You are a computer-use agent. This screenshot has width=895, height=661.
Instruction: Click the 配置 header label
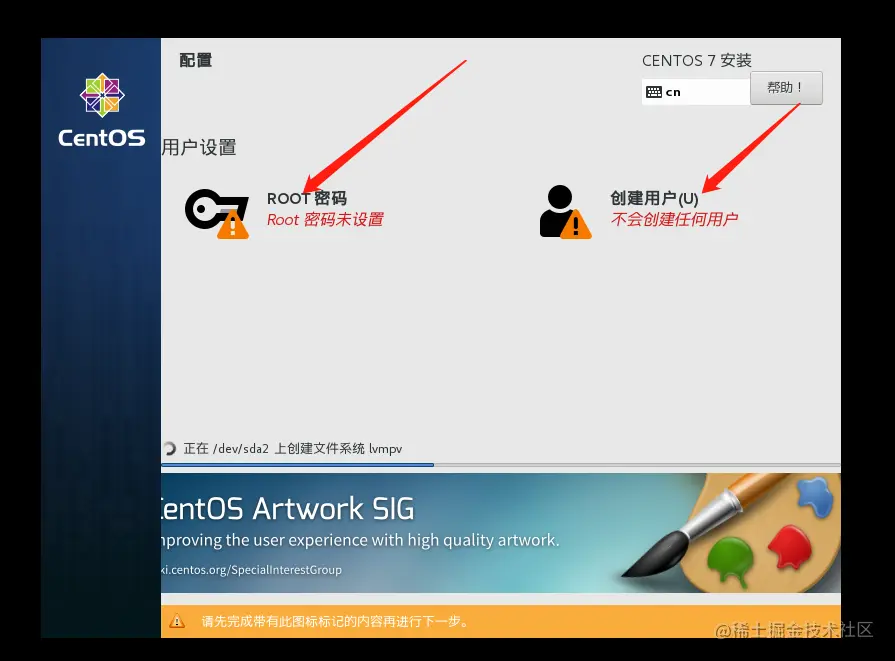coord(195,60)
